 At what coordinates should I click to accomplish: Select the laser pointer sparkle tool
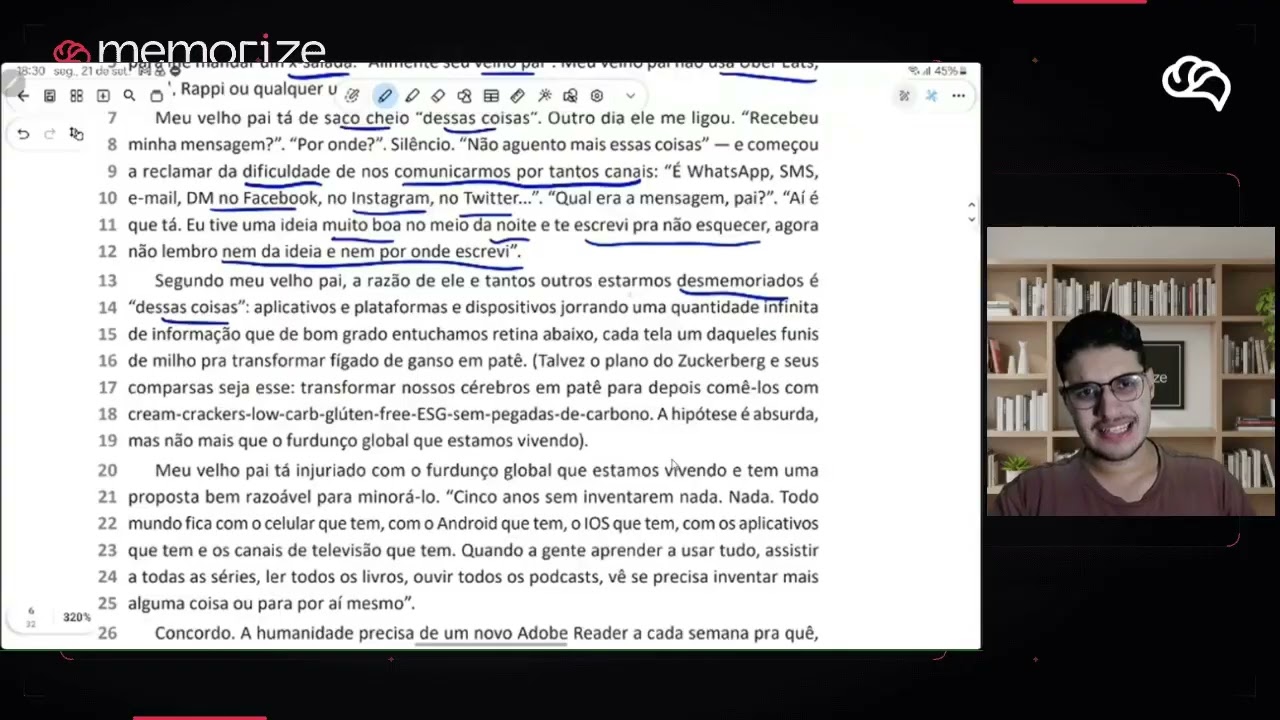[544, 96]
